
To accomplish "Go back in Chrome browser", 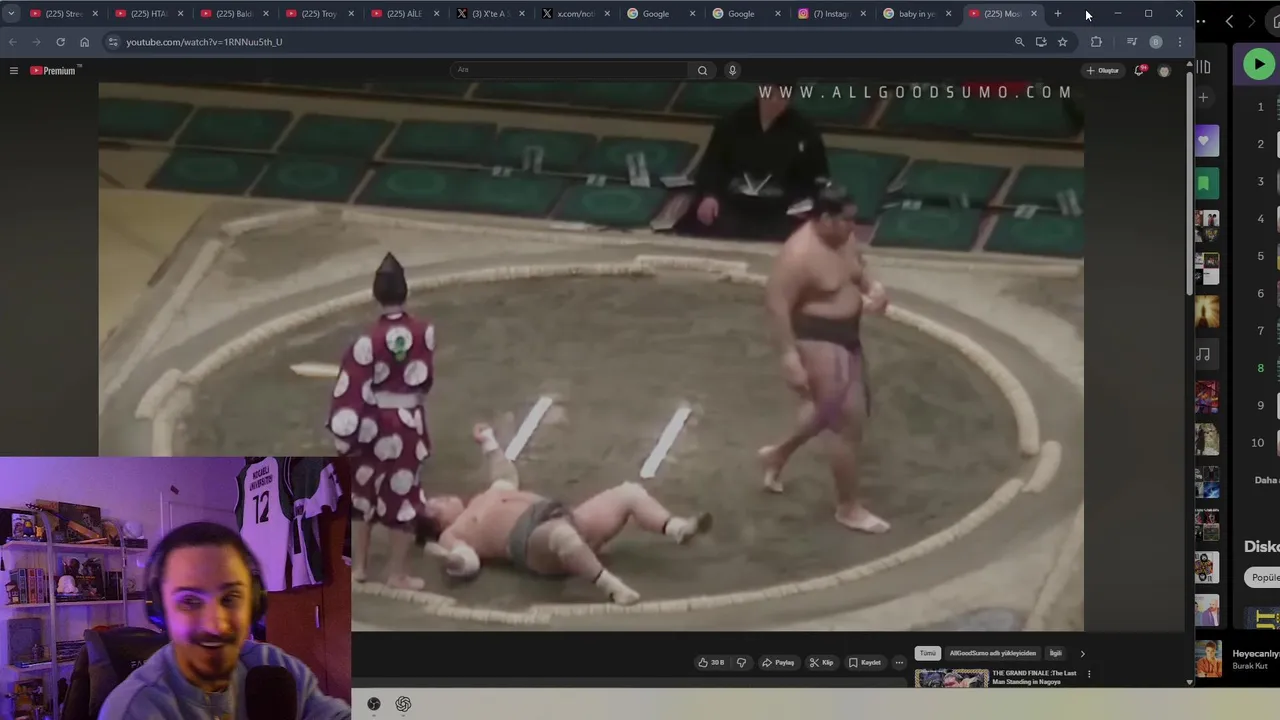I will (13, 42).
